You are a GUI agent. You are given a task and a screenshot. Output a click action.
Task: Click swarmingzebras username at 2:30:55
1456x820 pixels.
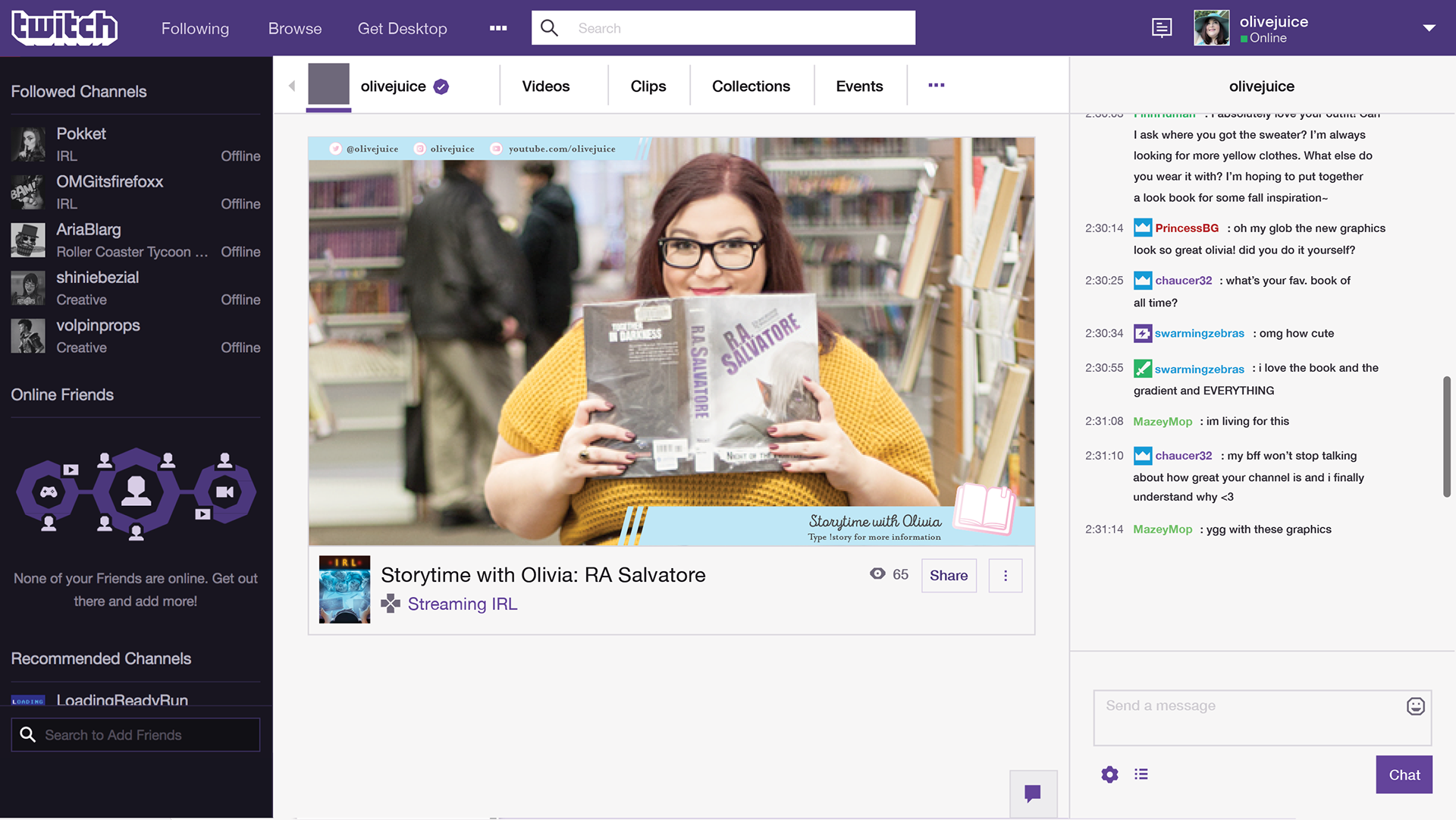point(1200,369)
